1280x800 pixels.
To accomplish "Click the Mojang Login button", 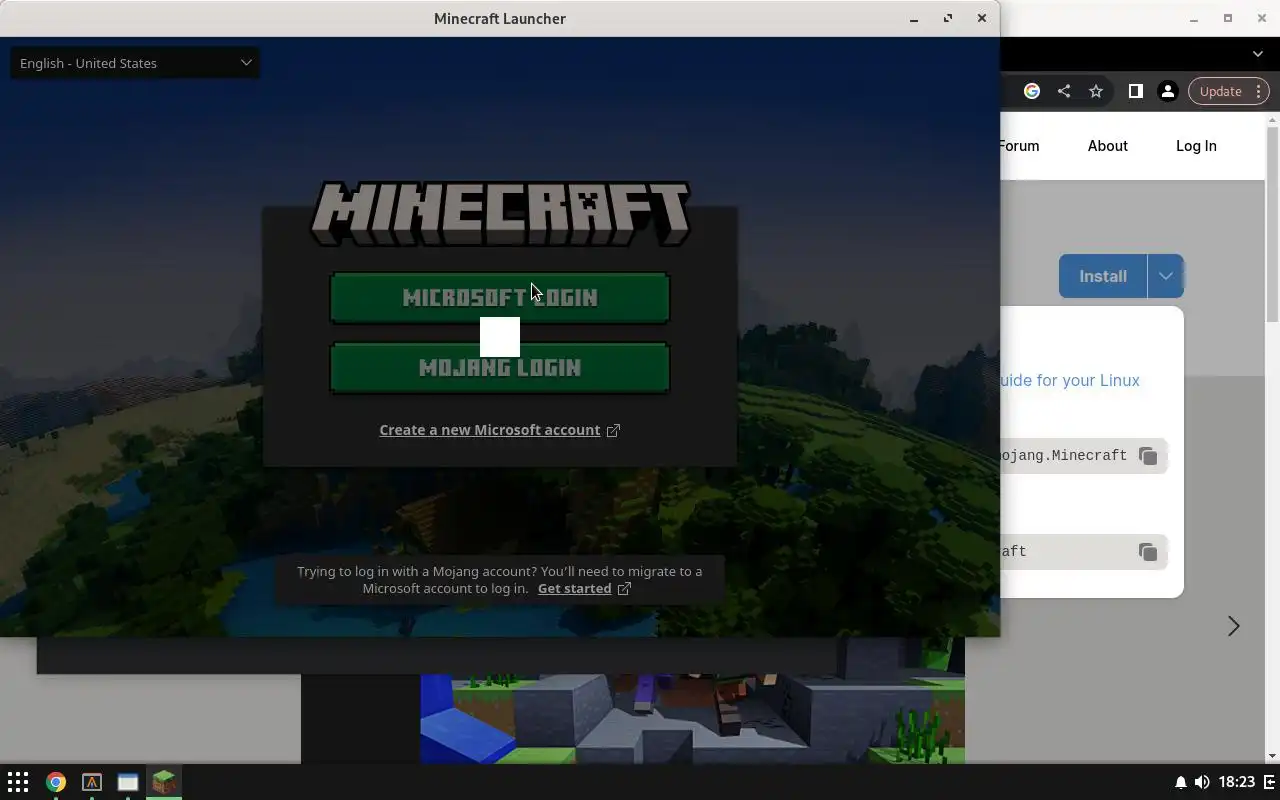I will click(x=500, y=368).
